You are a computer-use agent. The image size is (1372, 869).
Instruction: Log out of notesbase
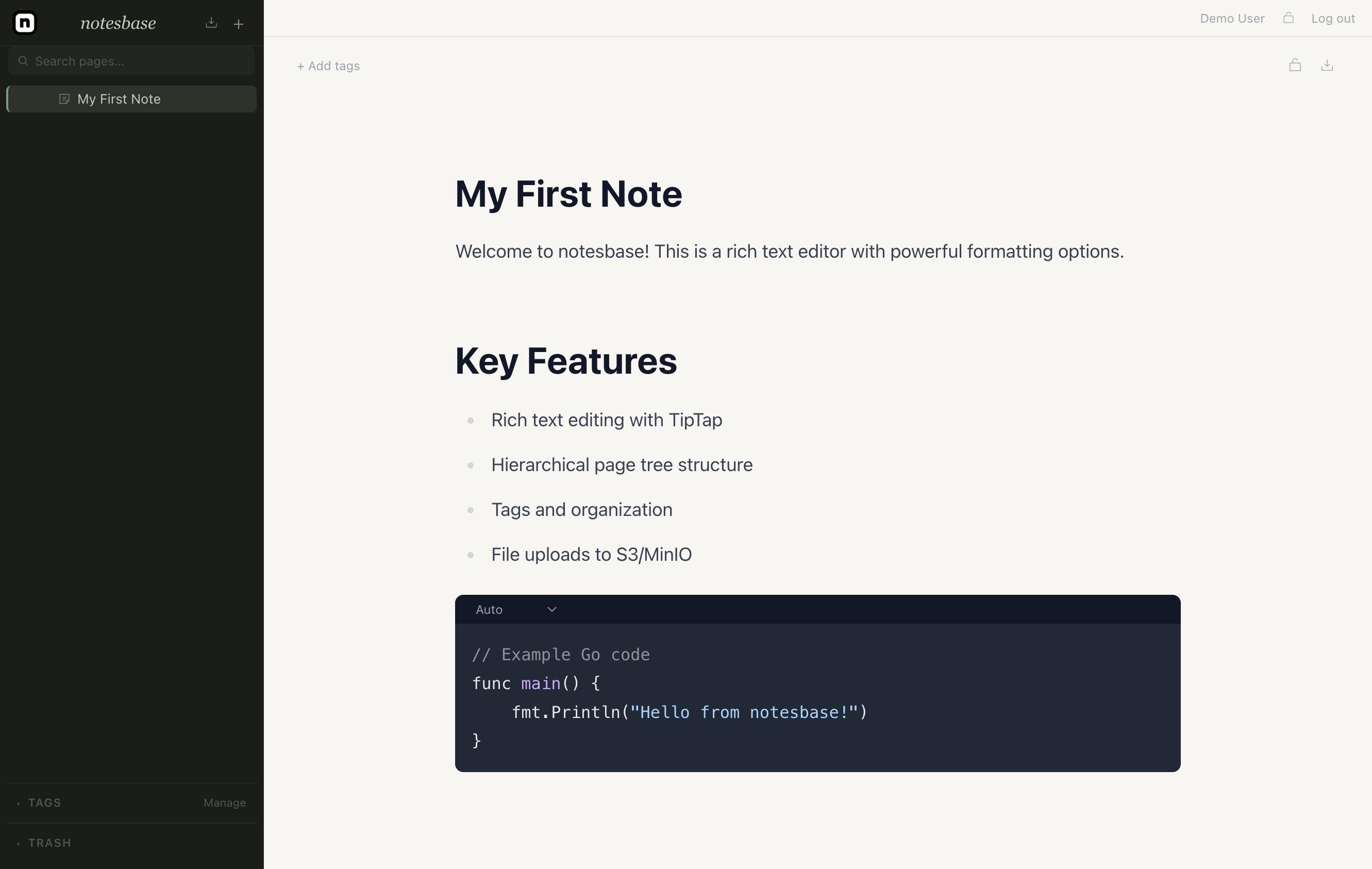click(x=1333, y=18)
